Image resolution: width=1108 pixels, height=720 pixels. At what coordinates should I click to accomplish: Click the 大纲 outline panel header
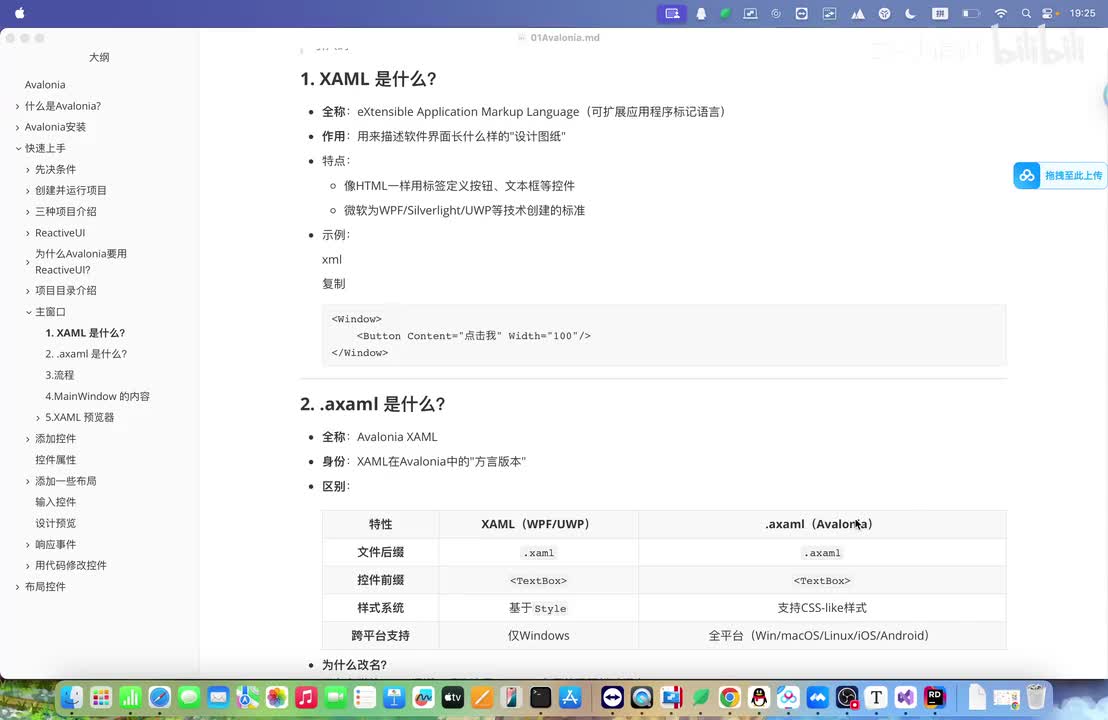click(x=99, y=57)
